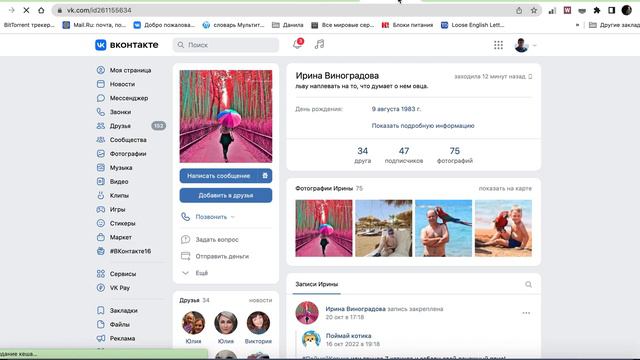
Task: Open the 34 друга counter
Action: [x=362, y=155]
